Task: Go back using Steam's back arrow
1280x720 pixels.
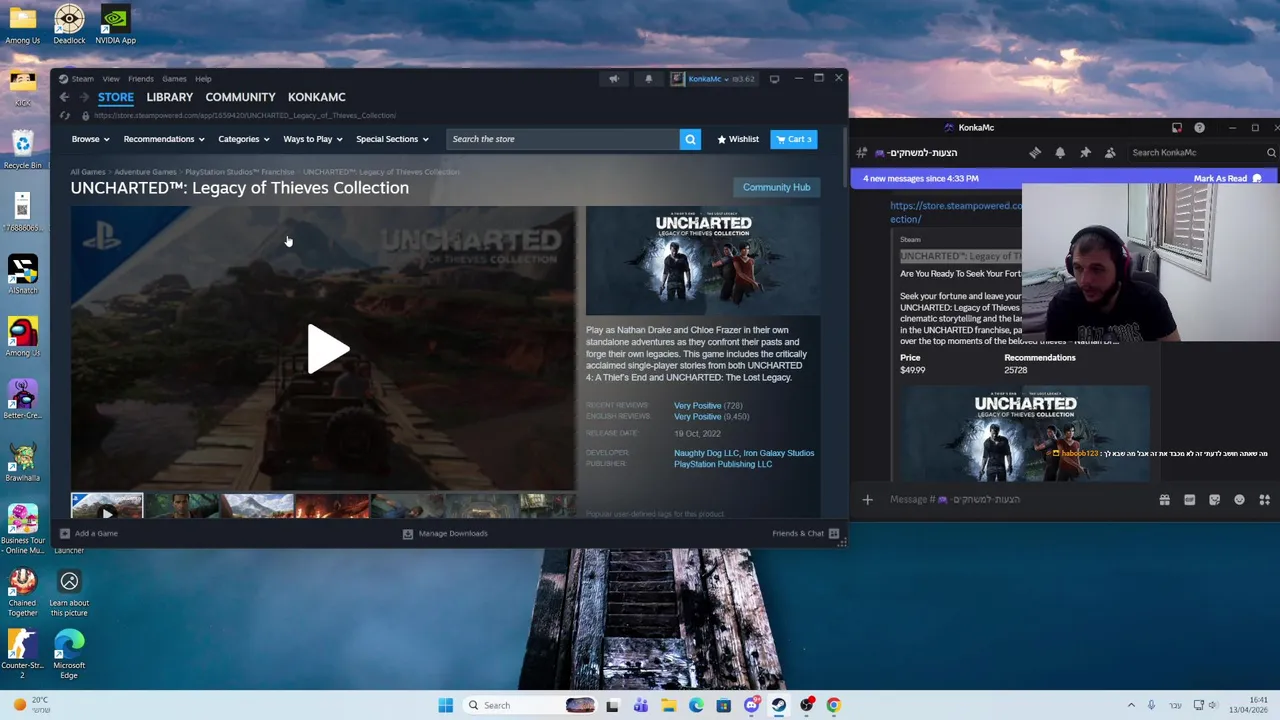Action: pos(64,97)
